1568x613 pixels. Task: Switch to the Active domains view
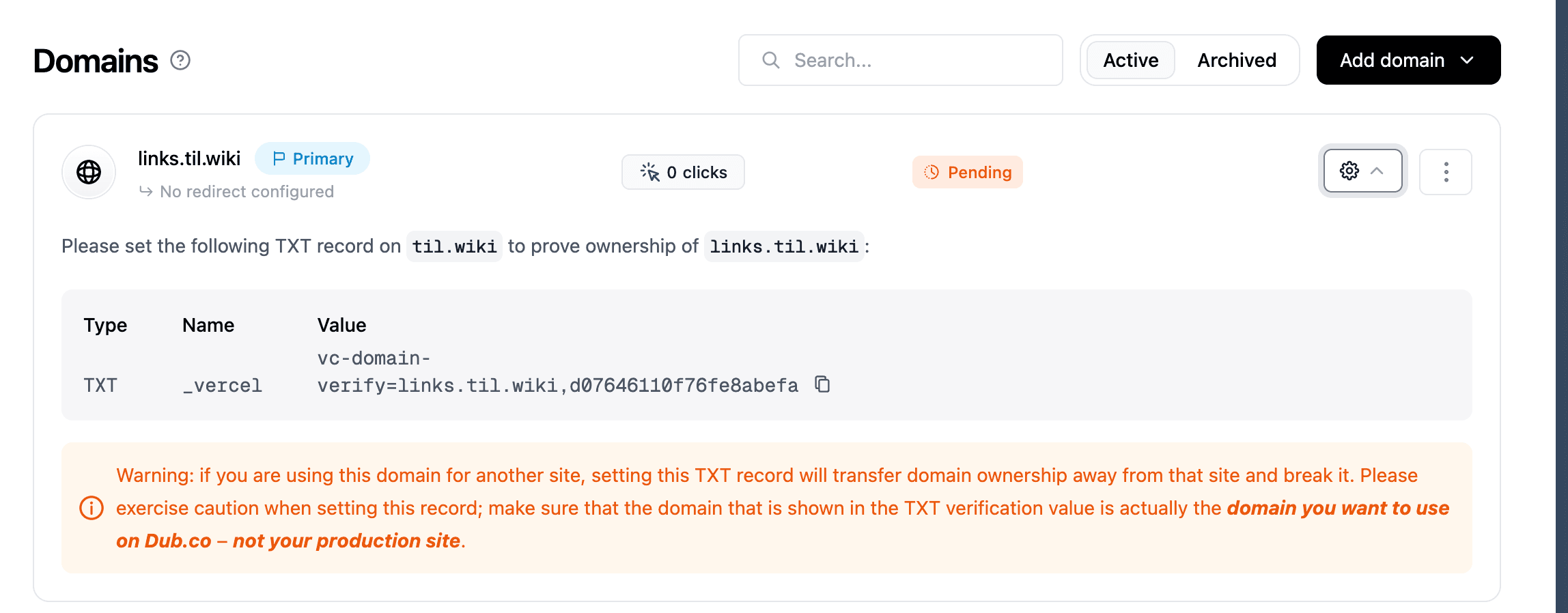pos(1131,61)
